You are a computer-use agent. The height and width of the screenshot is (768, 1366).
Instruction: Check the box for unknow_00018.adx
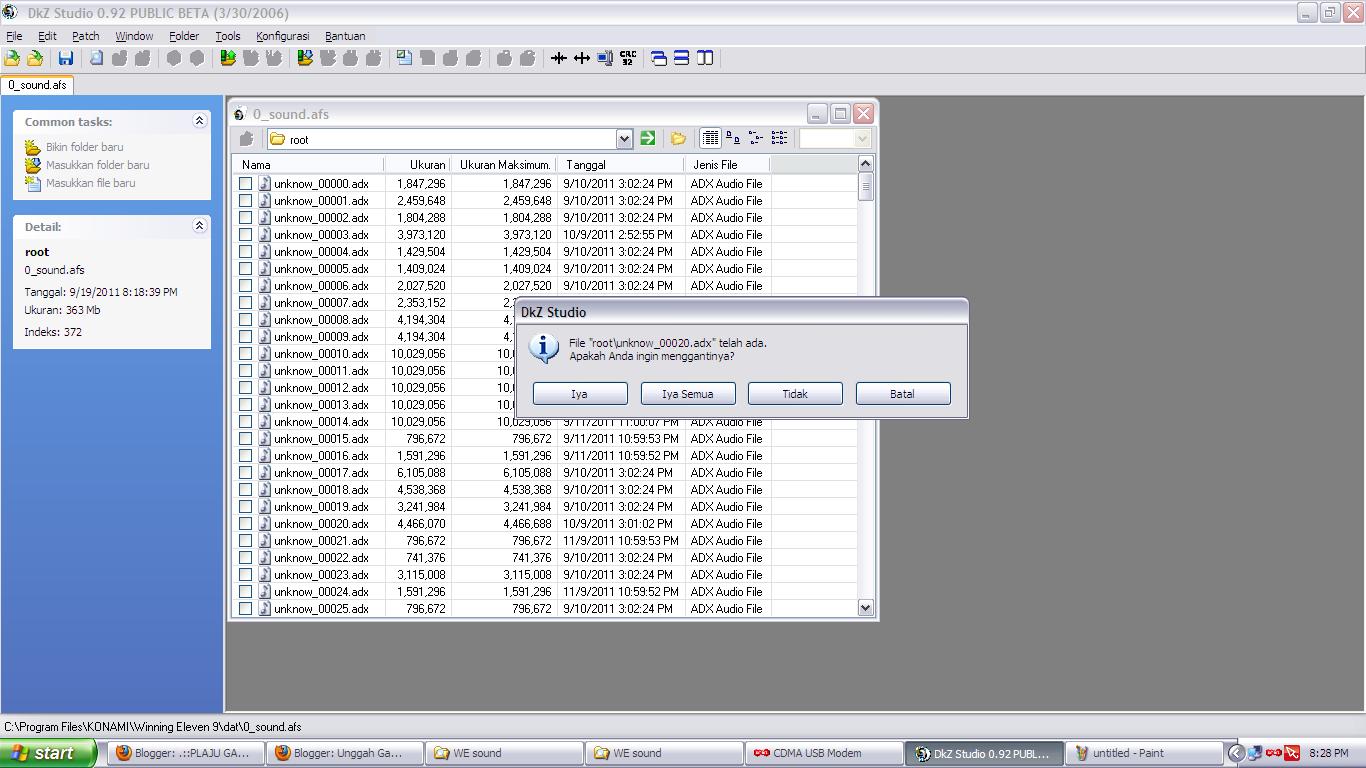(x=245, y=490)
